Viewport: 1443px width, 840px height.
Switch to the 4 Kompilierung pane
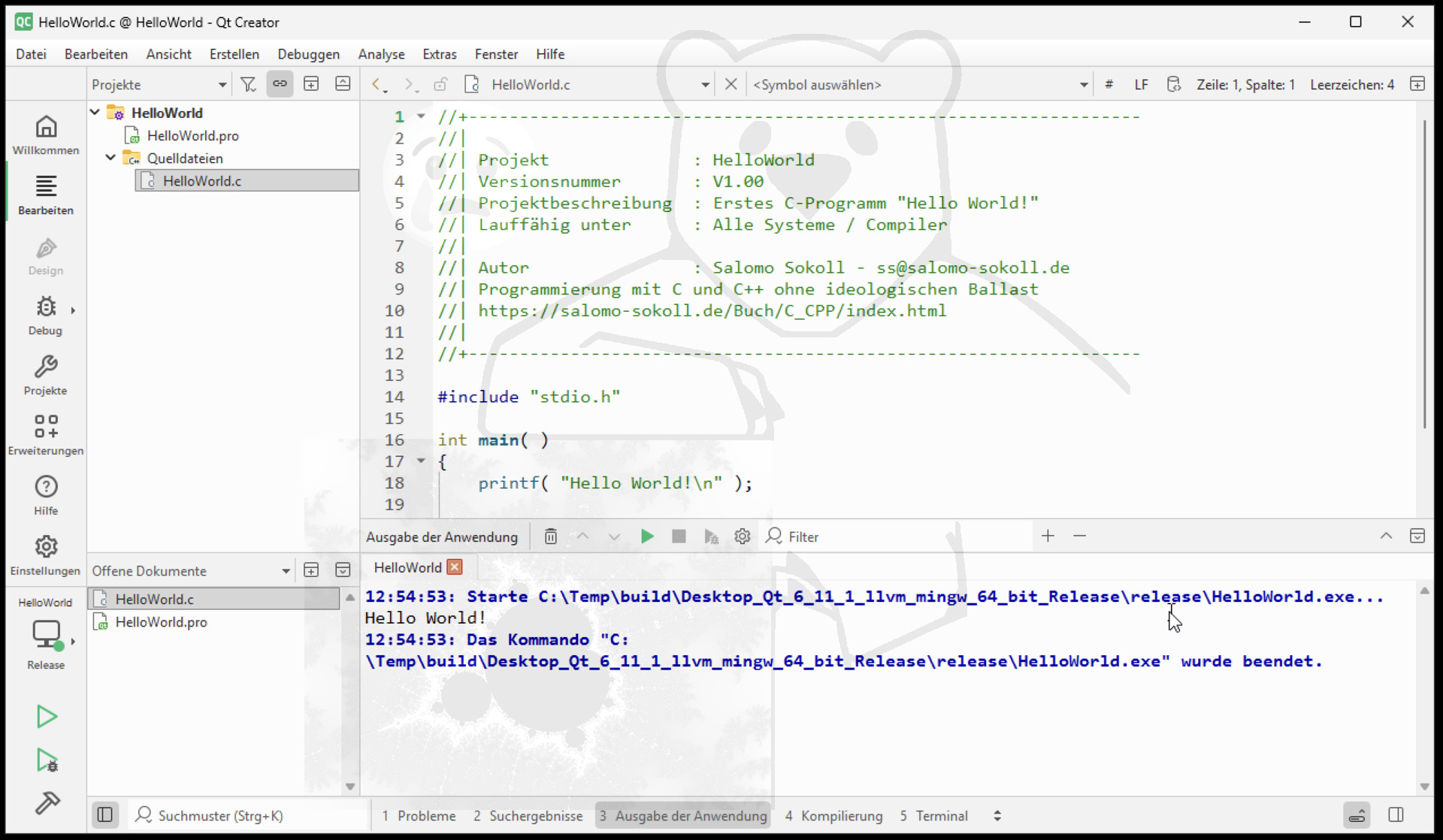point(834,816)
